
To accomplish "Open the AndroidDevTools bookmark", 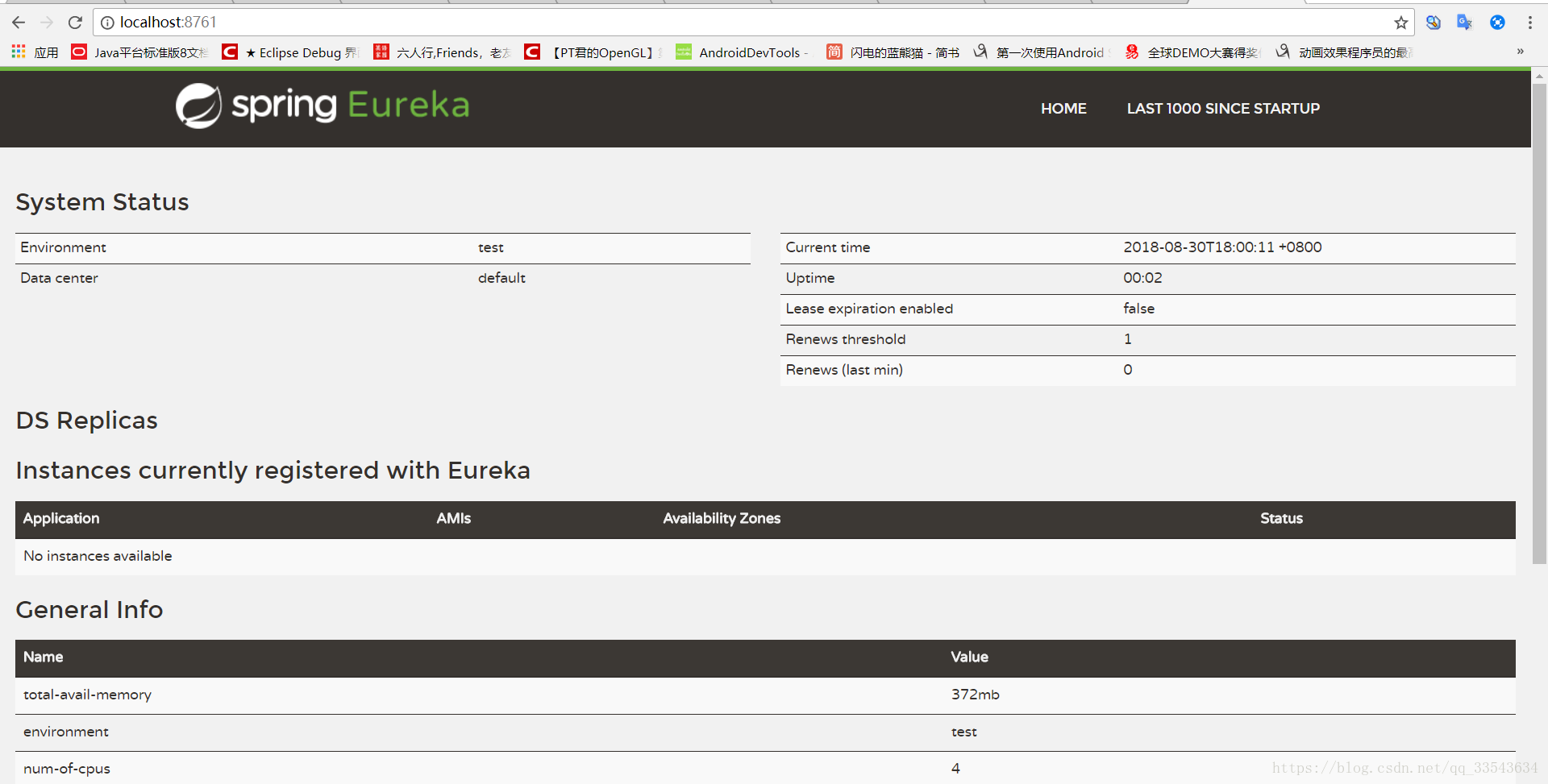I will click(742, 52).
